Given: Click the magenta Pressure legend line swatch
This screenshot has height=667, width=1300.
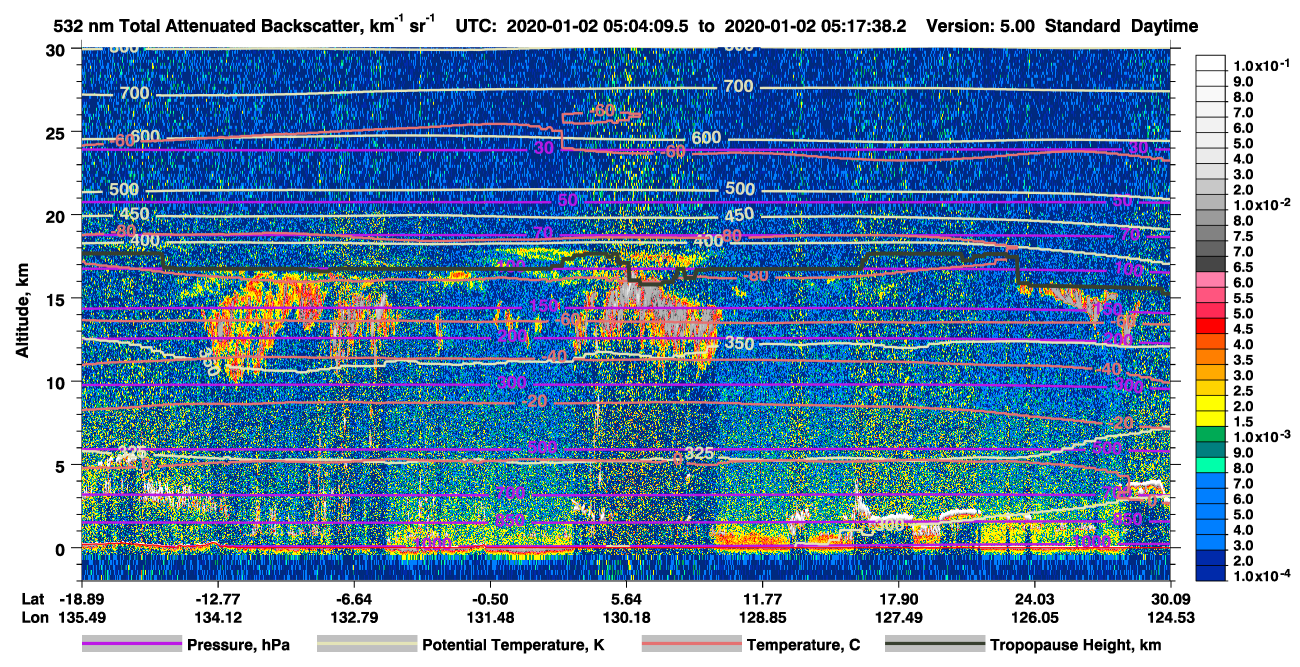Looking at the screenshot, I should [131, 645].
